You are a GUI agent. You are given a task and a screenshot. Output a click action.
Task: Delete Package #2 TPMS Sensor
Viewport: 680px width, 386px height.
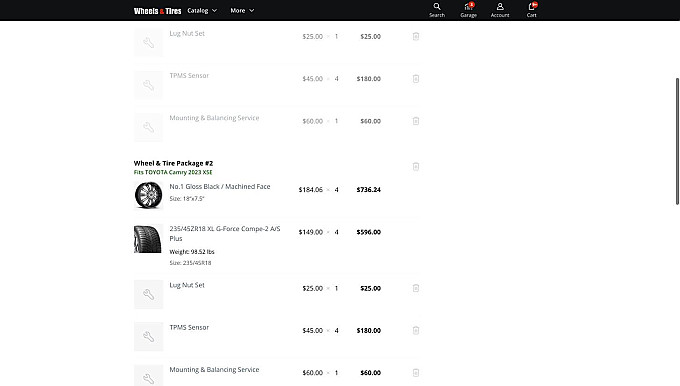(x=415, y=330)
